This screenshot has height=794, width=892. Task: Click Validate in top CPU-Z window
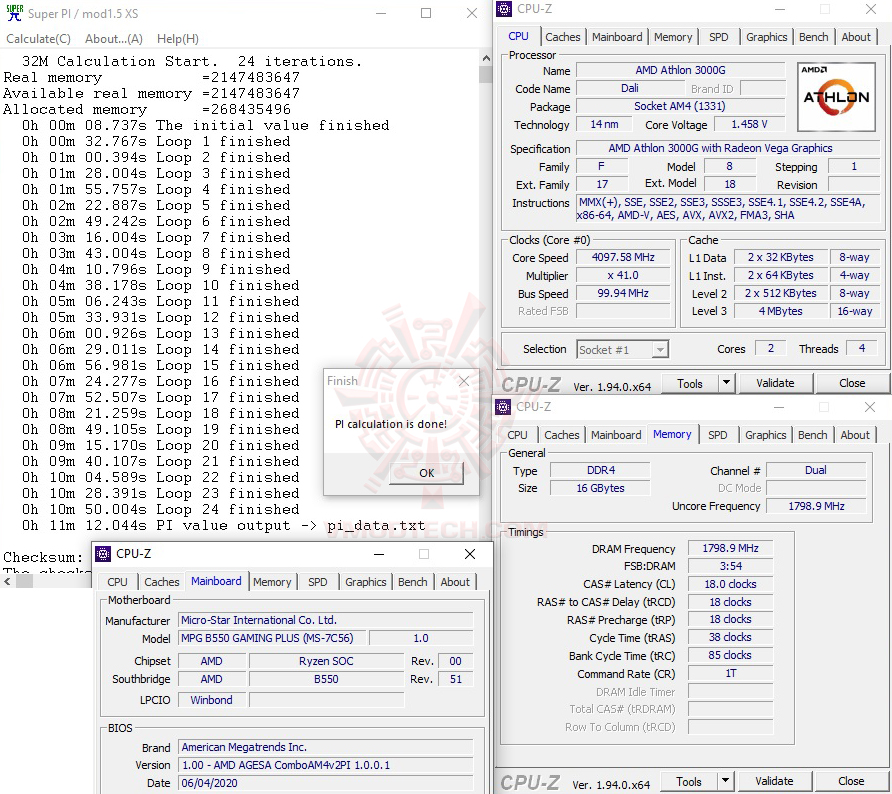tap(775, 383)
